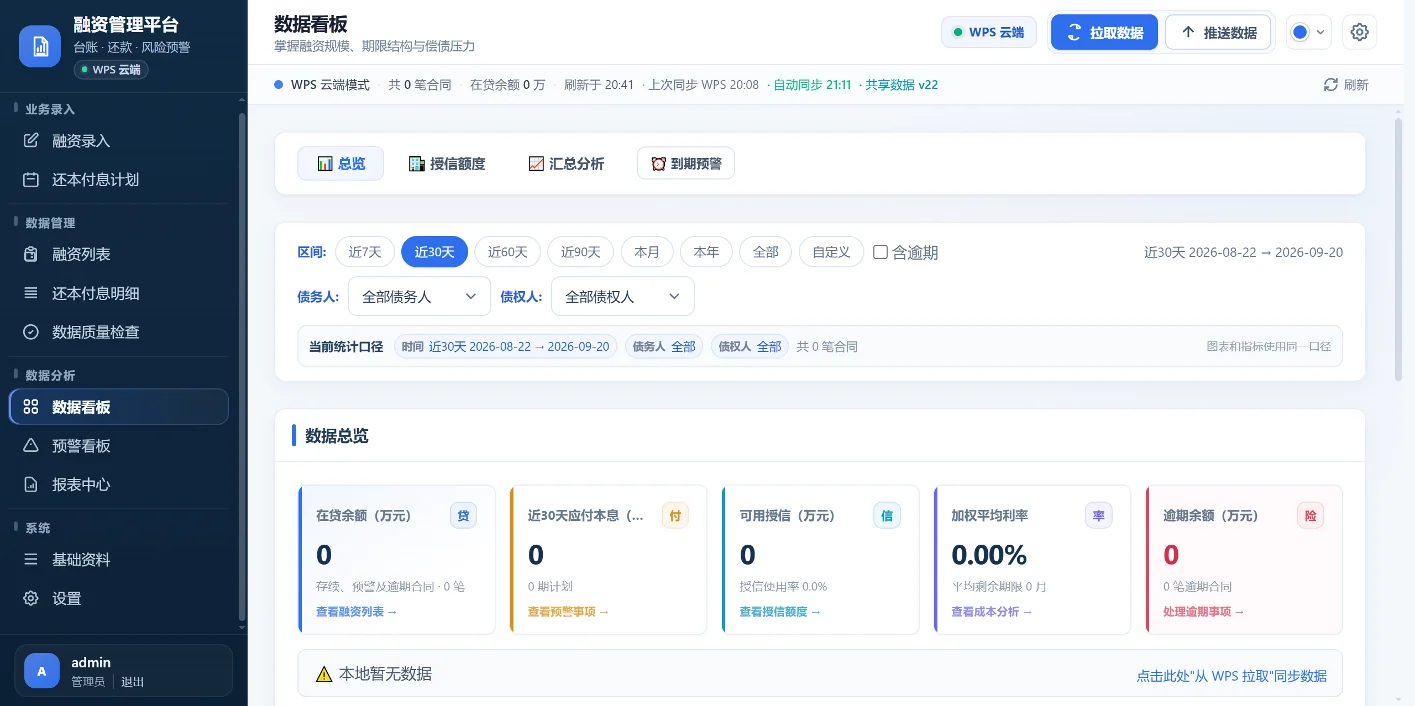1415x706 pixels.
Task: Click the 查看融资列表 link
Action: pyautogui.click(x=356, y=611)
